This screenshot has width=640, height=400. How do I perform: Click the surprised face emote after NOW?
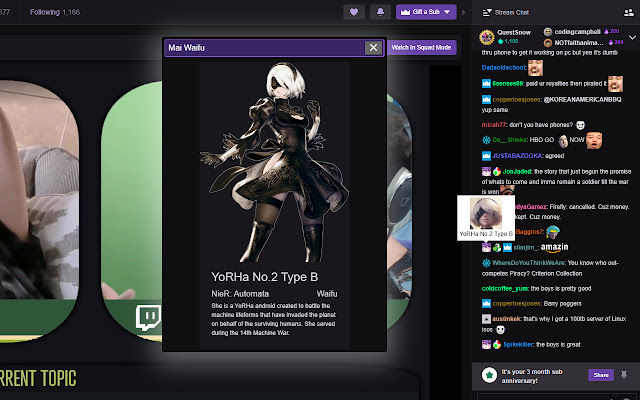click(594, 140)
